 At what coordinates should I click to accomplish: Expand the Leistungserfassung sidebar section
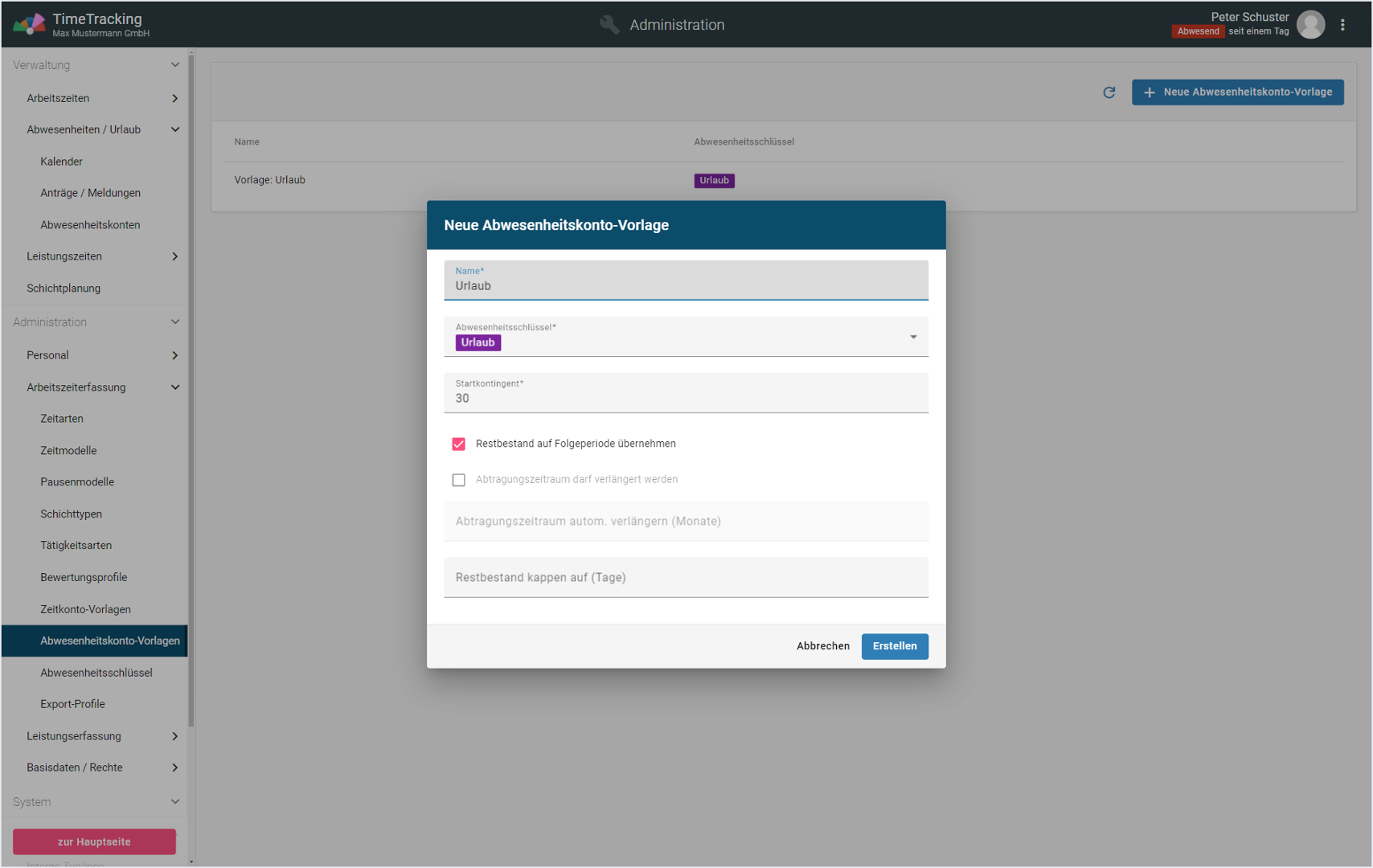tap(174, 736)
